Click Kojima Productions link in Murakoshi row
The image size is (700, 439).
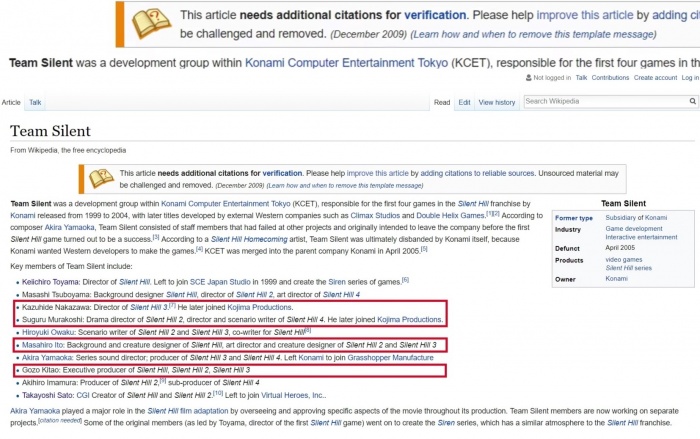pyautogui.click(x=409, y=320)
